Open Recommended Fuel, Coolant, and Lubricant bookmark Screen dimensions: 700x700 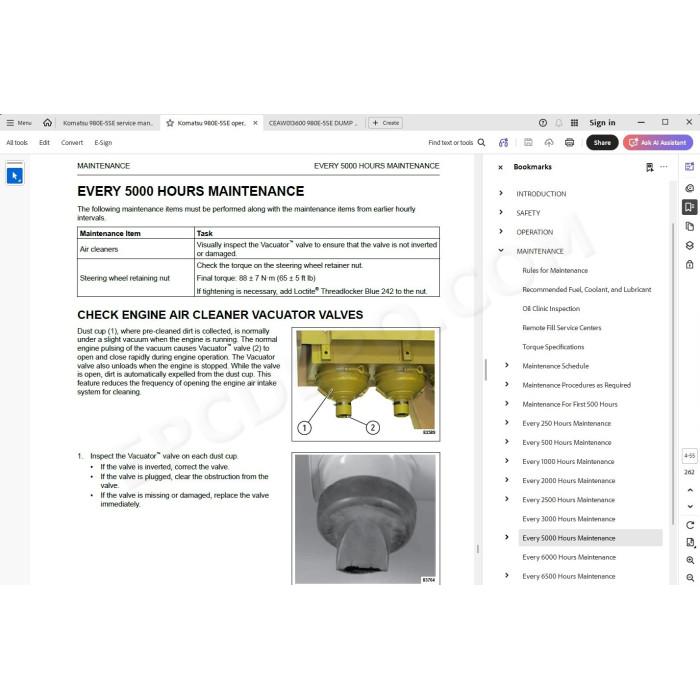(x=587, y=289)
